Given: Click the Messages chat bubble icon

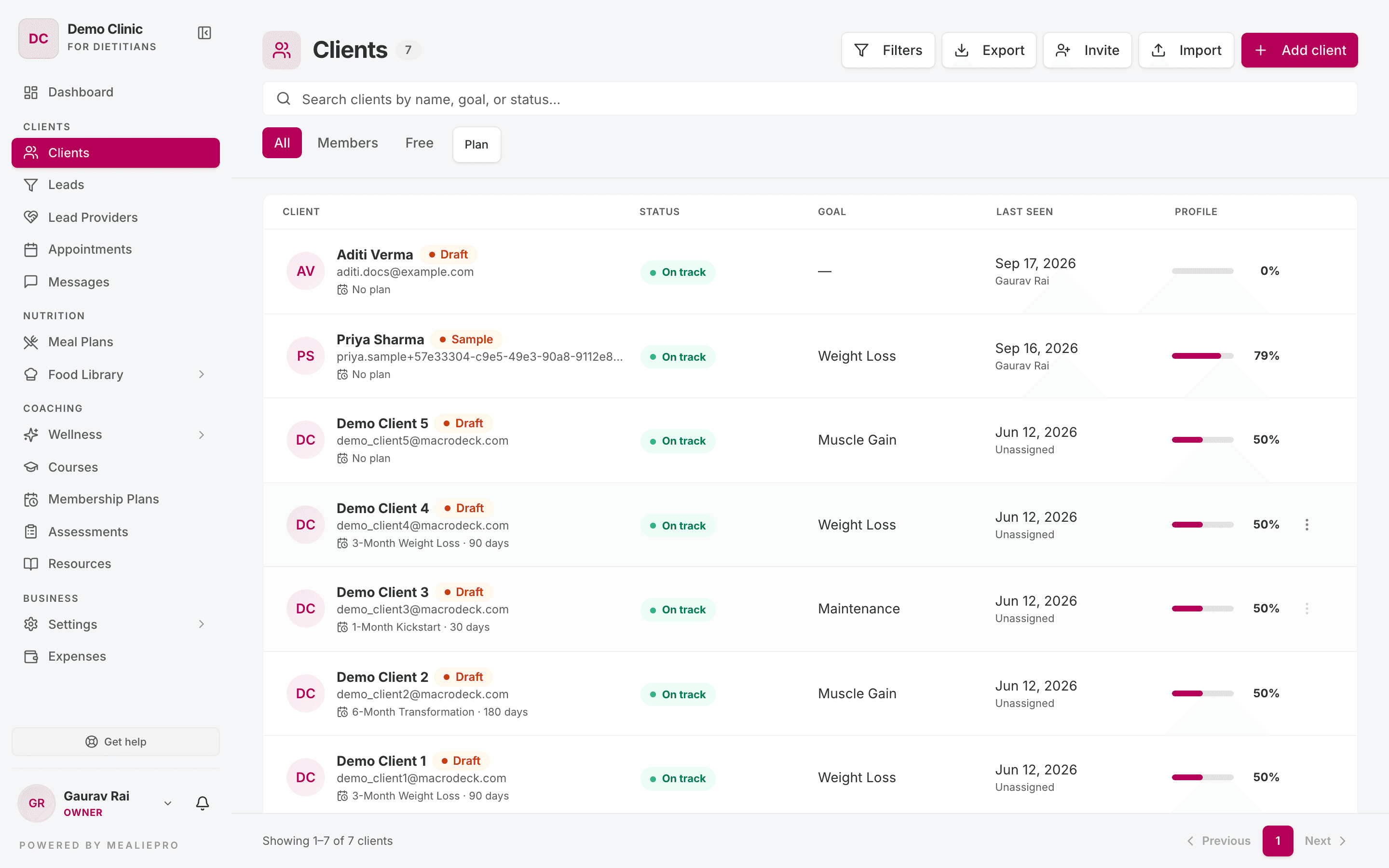Looking at the screenshot, I should 31,282.
